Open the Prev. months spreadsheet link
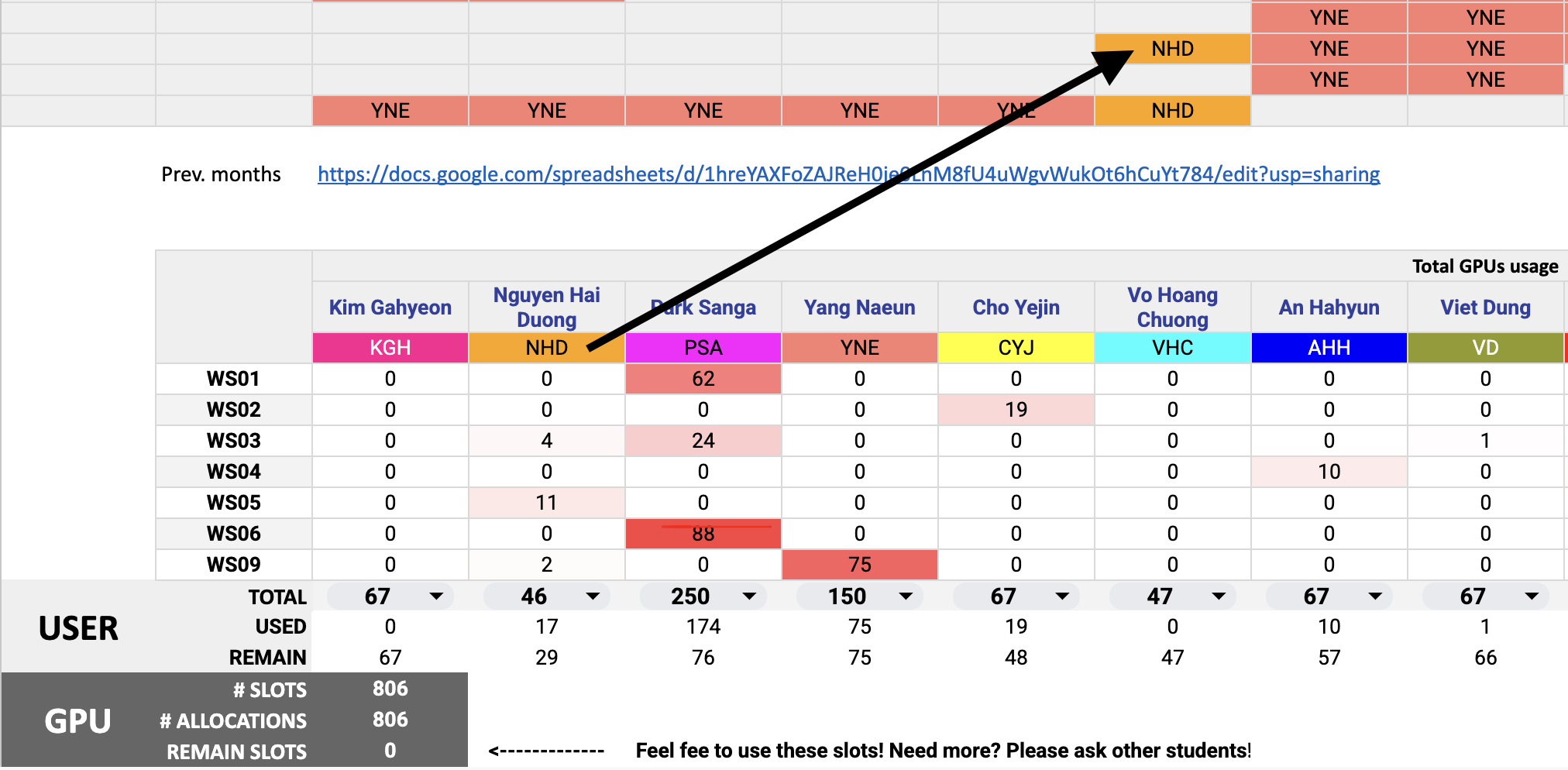The image size is (1568, 770). [x=848, y=174]
